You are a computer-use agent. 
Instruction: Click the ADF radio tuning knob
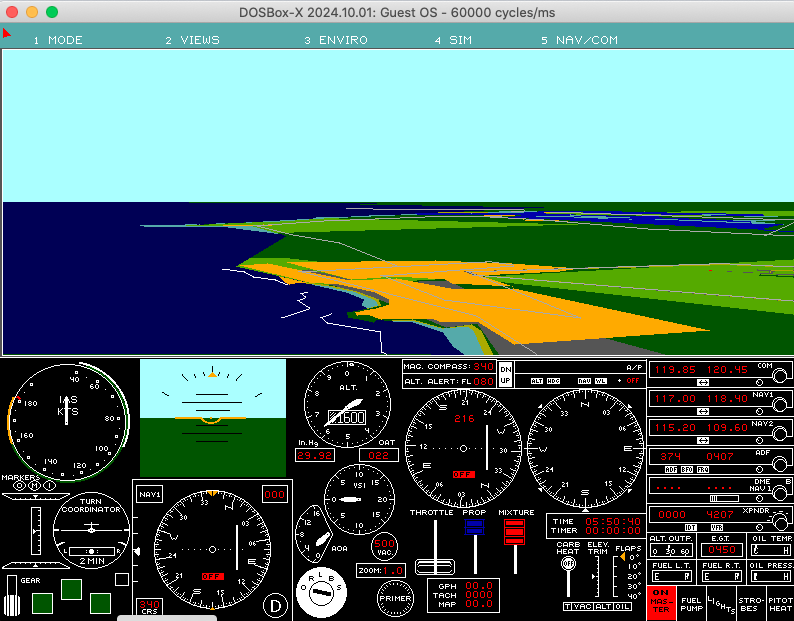780,462
